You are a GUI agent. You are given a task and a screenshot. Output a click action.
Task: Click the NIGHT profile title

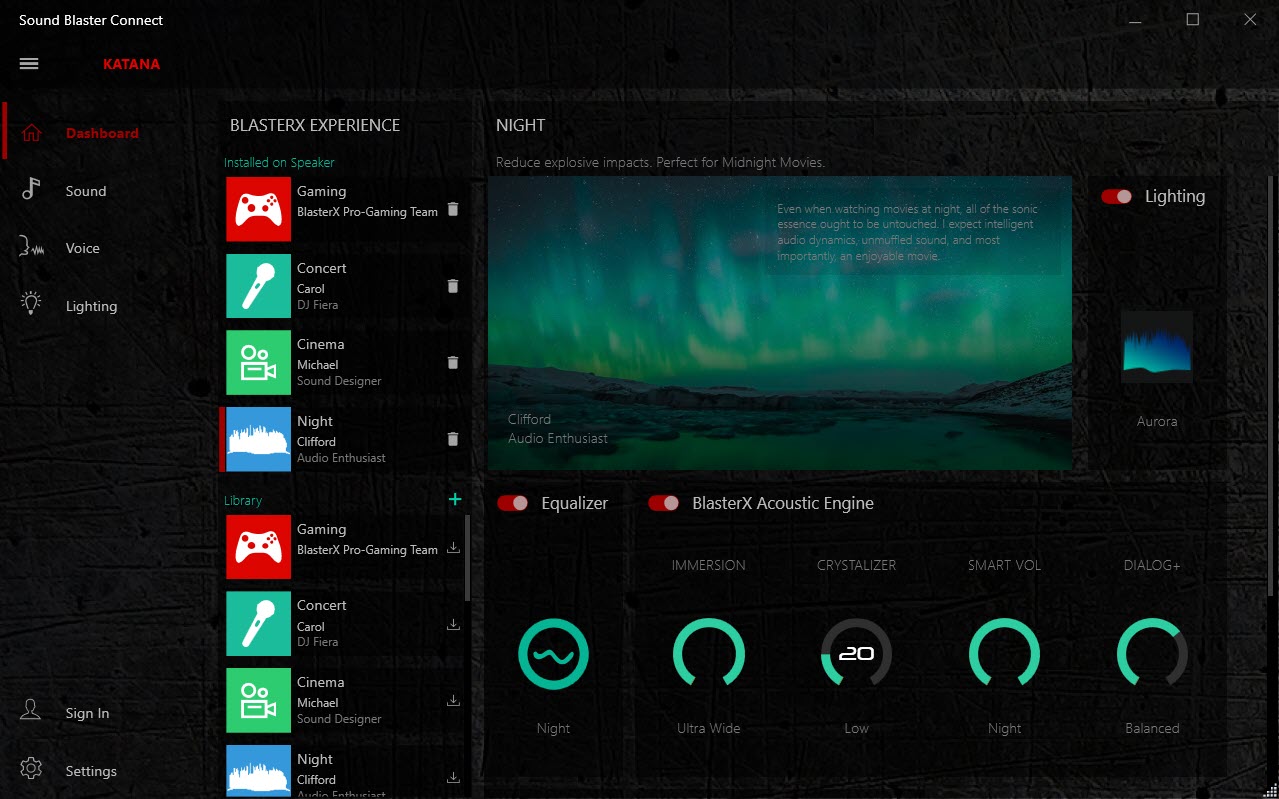[521, 125]
